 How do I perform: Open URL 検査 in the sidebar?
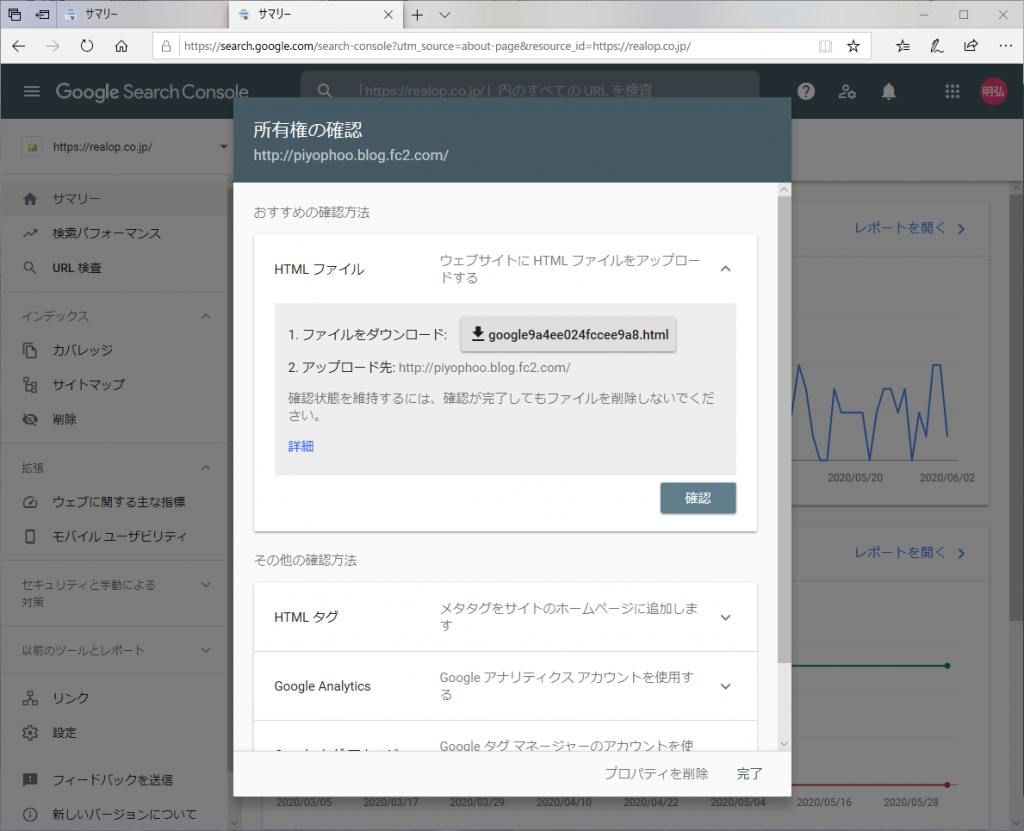pos(115,268)
